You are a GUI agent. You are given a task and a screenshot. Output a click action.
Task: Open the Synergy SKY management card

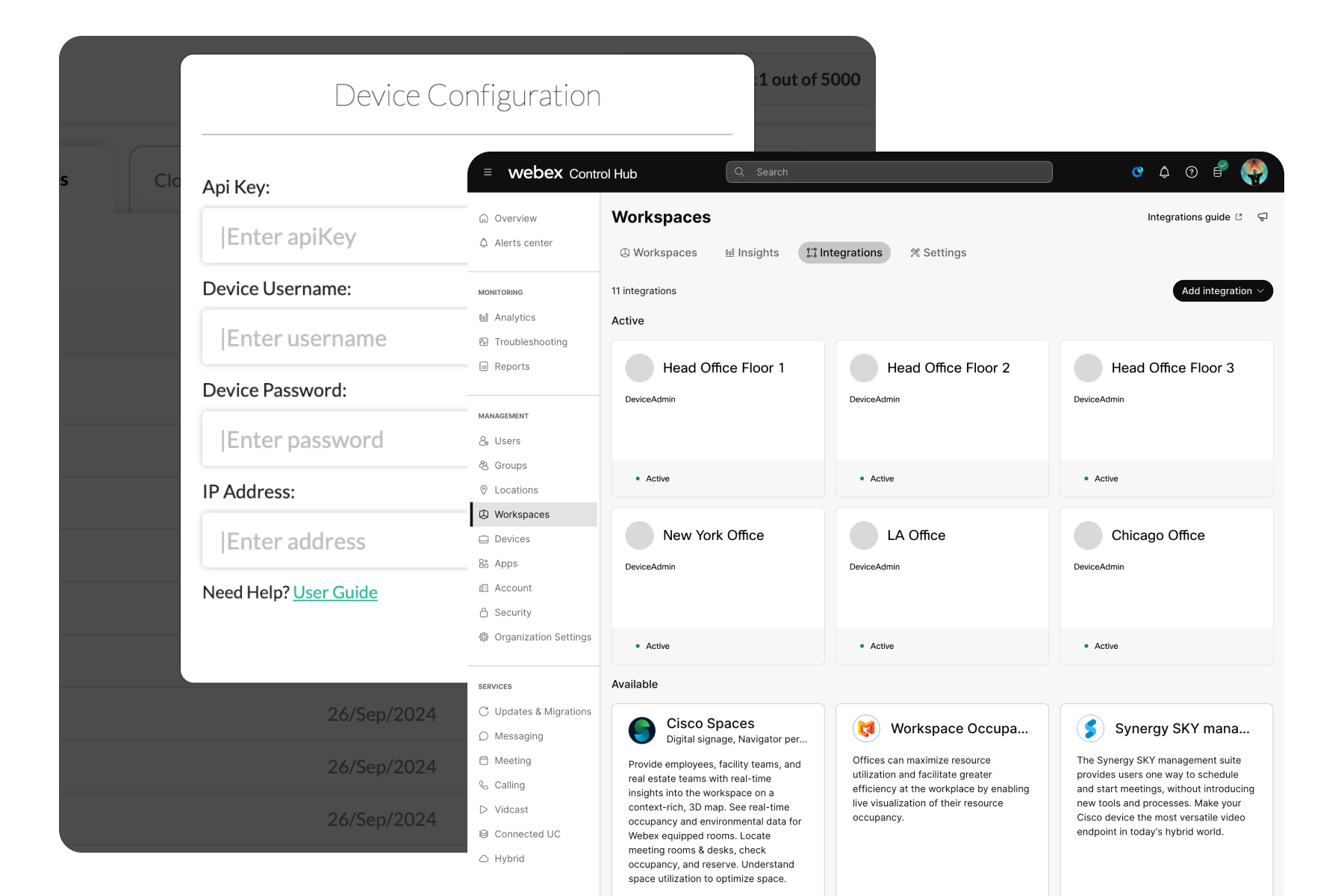[1166, 799]
